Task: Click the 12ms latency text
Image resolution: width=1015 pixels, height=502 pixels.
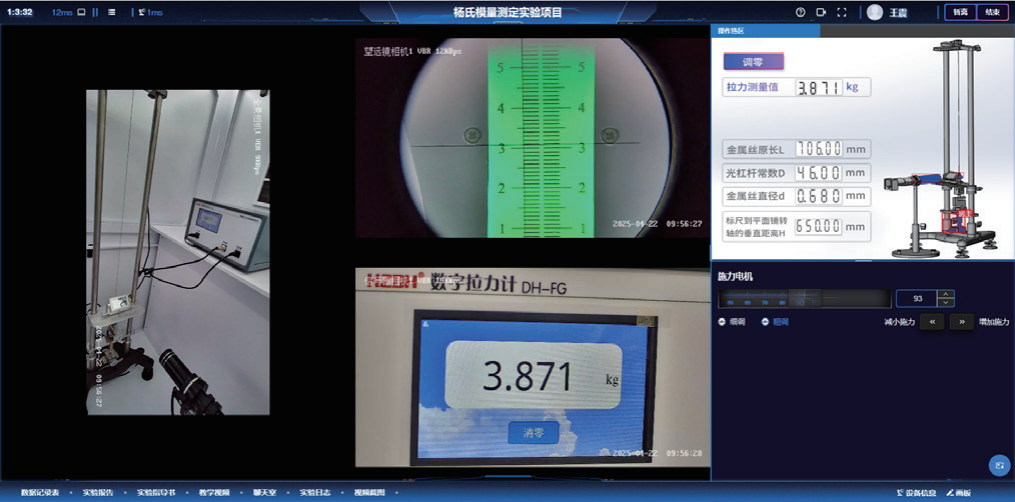Action: point(62,12)
